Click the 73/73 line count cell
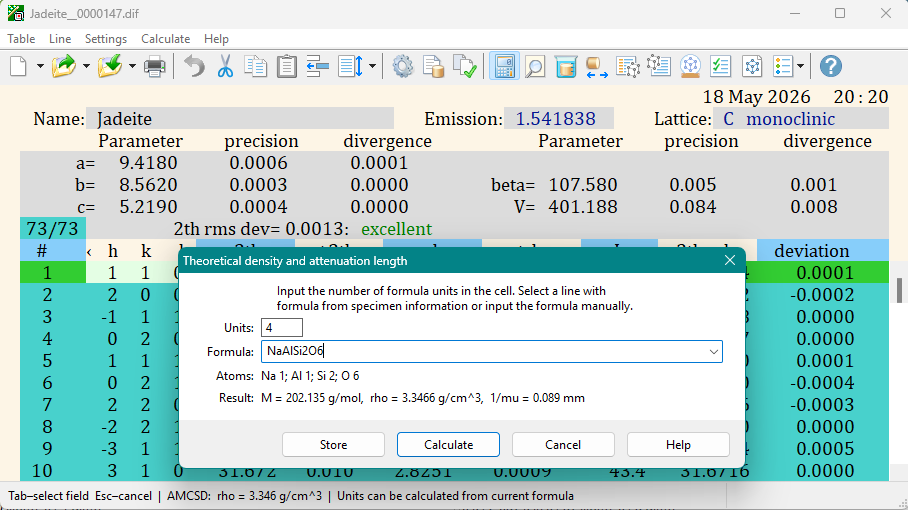 pos(53,229)
